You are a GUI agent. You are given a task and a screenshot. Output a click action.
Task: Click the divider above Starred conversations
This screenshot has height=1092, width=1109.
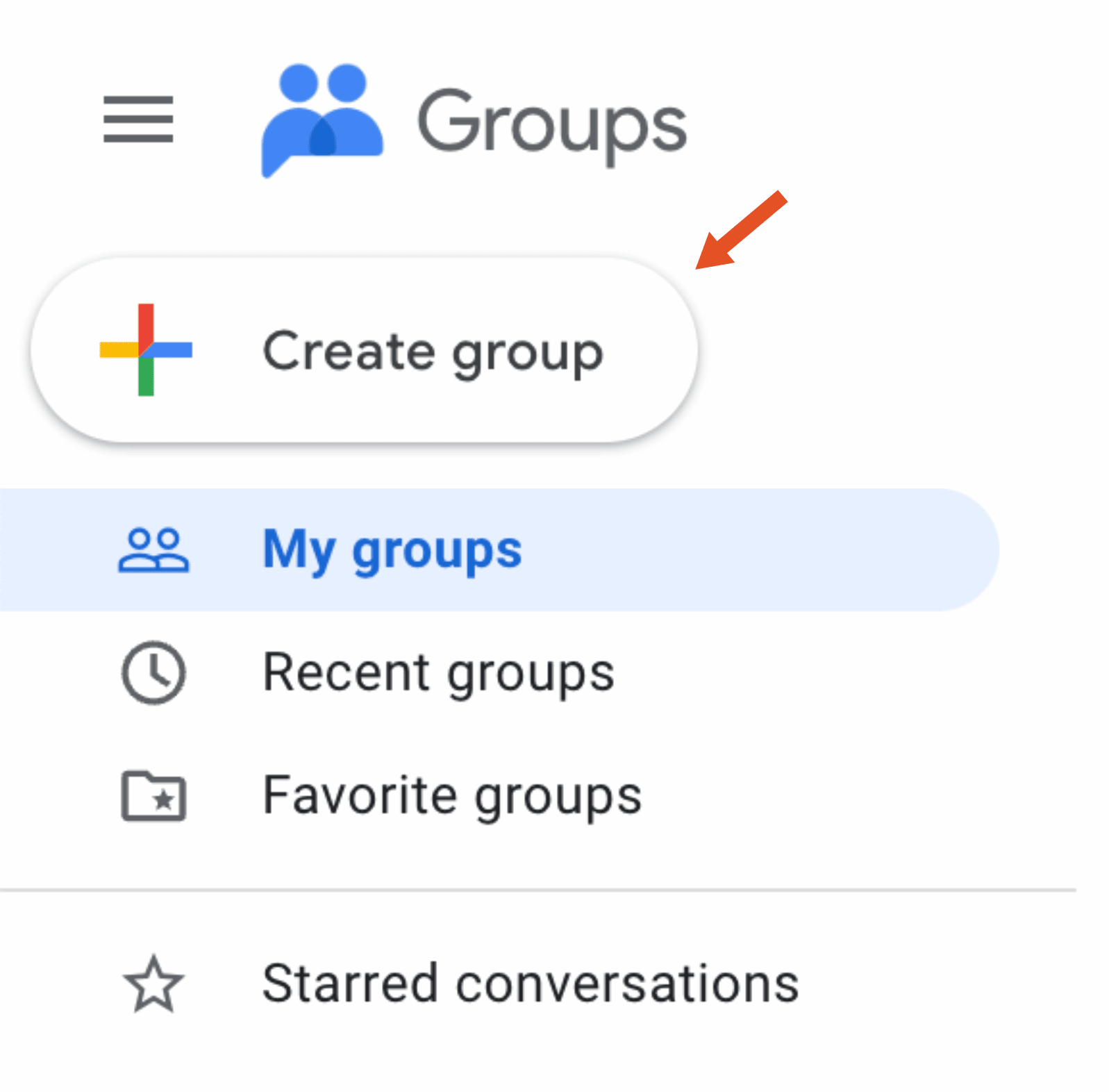point(538,889)
